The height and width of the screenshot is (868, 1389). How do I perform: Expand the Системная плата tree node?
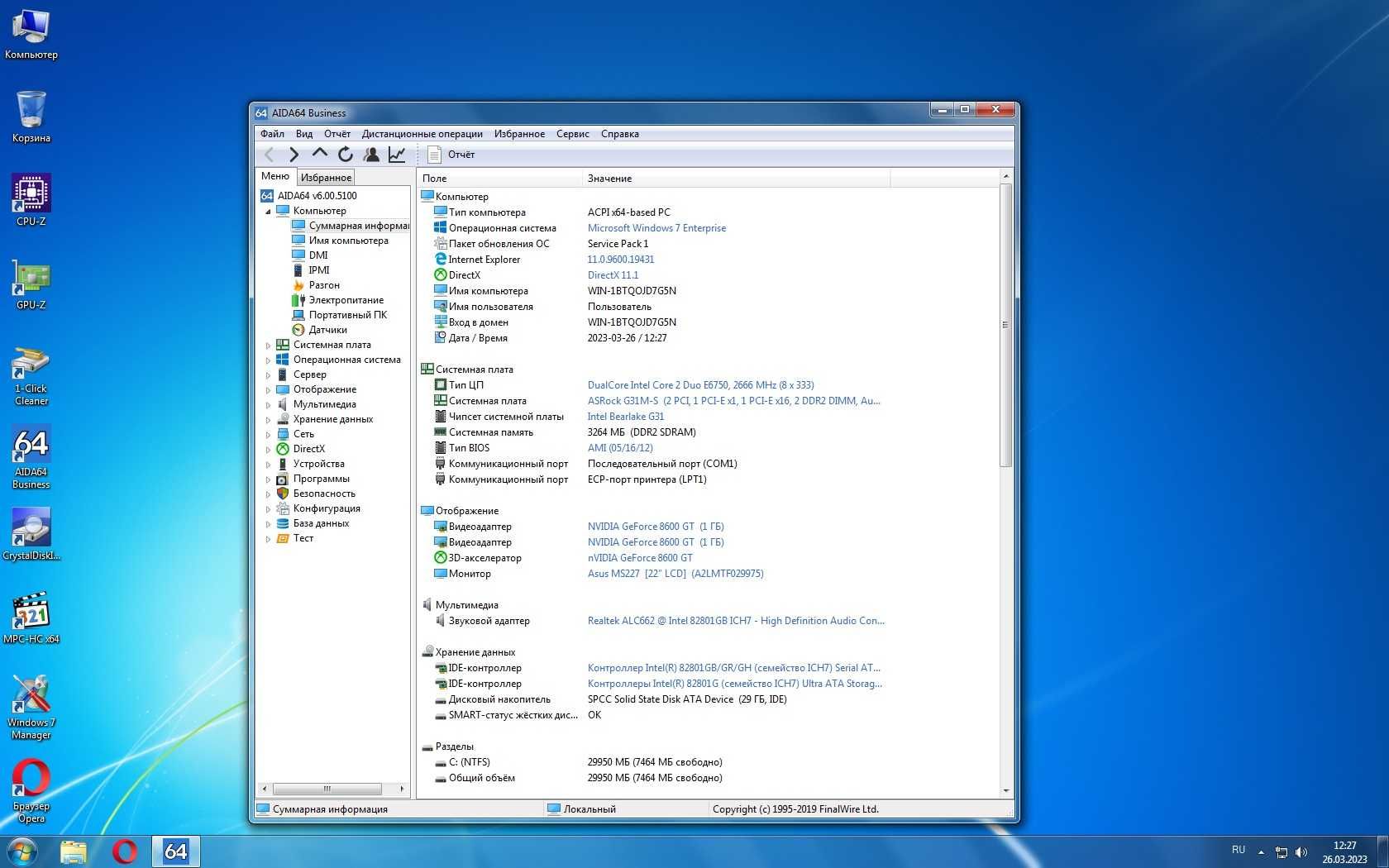(x=268, y=346)
